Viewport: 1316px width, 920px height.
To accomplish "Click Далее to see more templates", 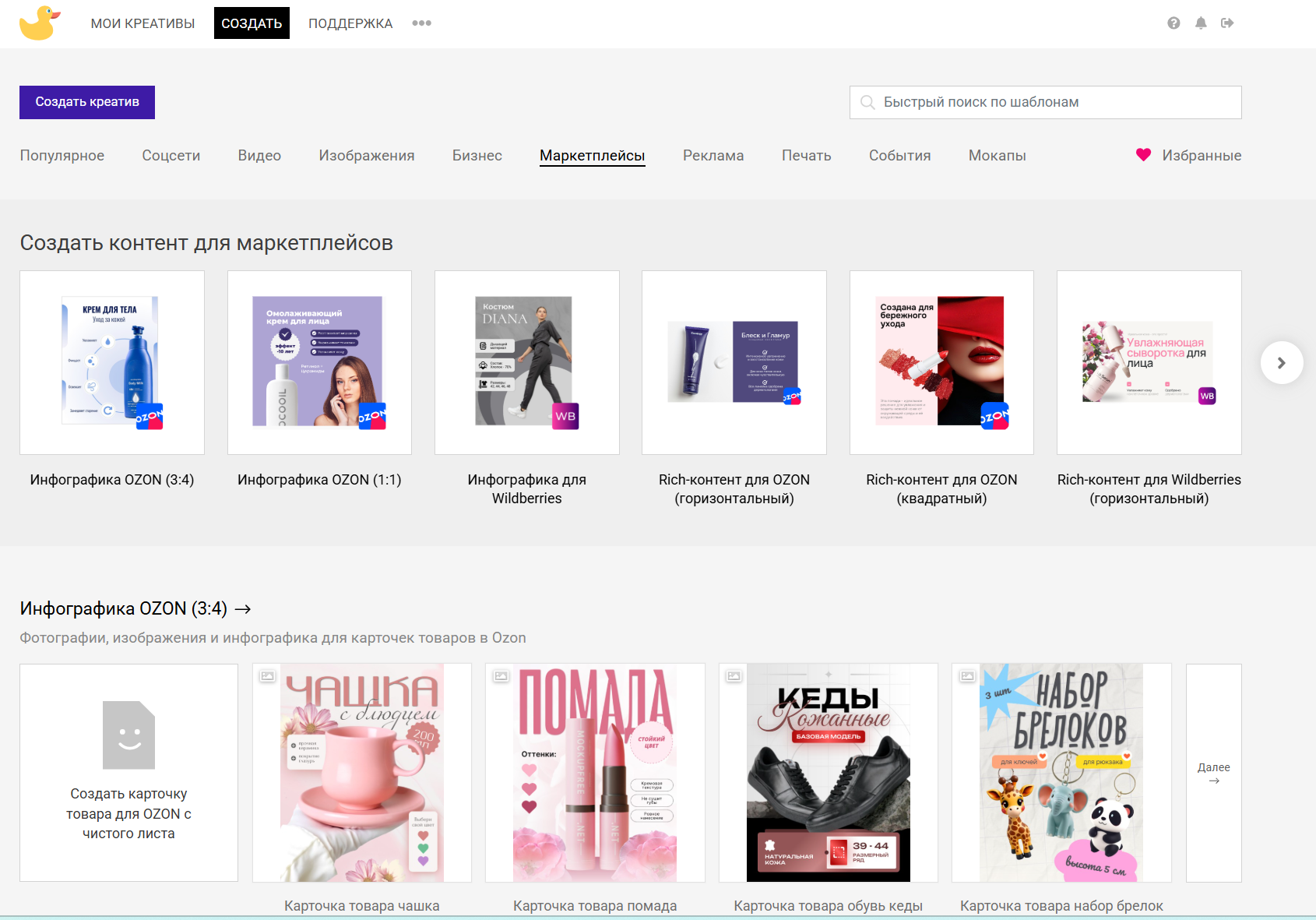I will click(1213, 772).
